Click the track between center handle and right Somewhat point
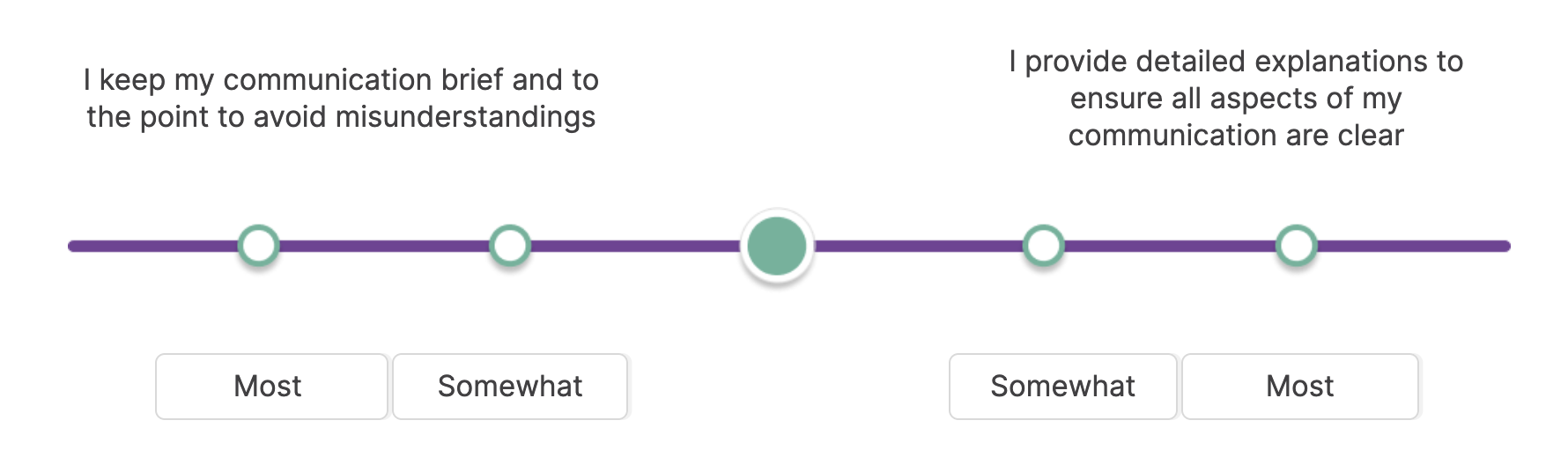 pos(916,246)
